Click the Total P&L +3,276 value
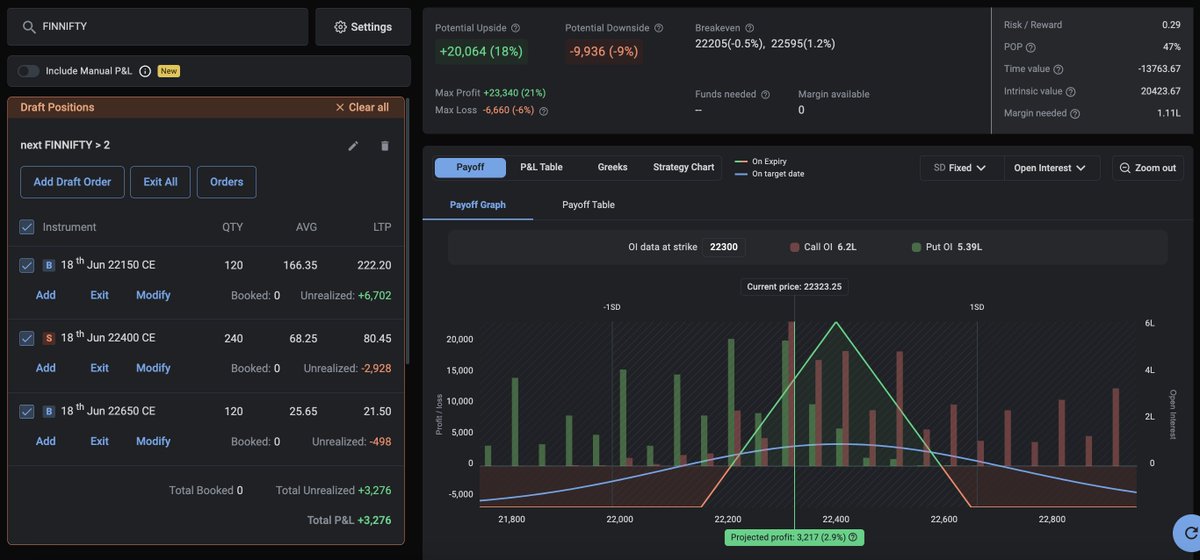Image resolution: width=1200 pixels, height=560 pixels. (374, 521)
